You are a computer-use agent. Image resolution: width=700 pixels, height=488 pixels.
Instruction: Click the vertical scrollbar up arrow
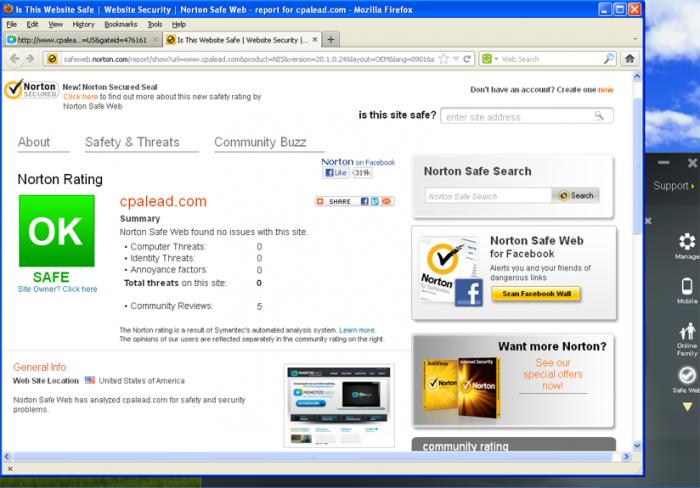pyautogui.click(x=637, y=77)
